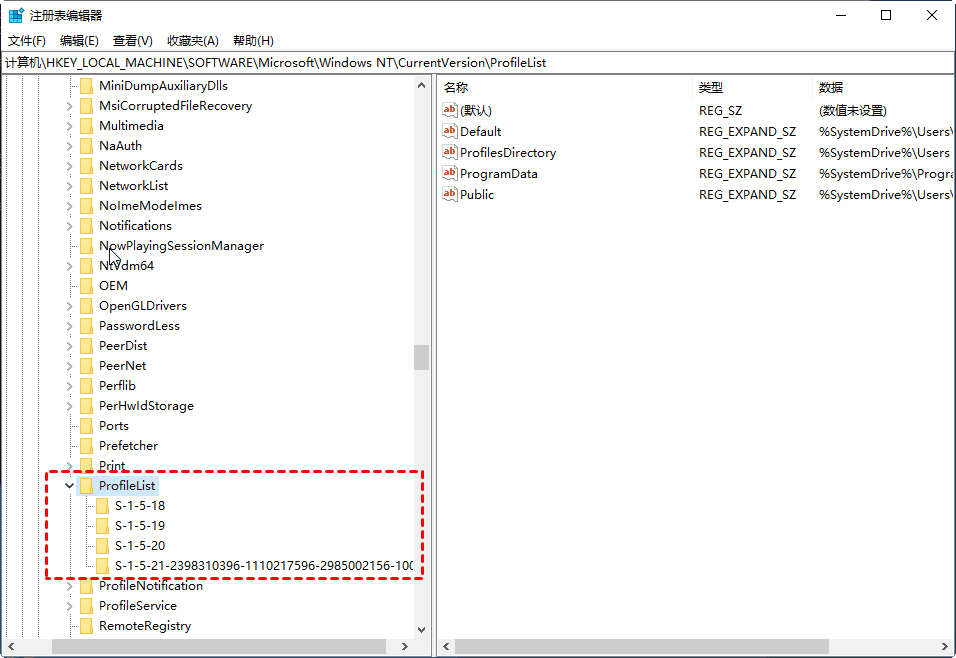Expand the Perflib key chevron
This screenshot has width=956, height=658.
click(69, 385)
